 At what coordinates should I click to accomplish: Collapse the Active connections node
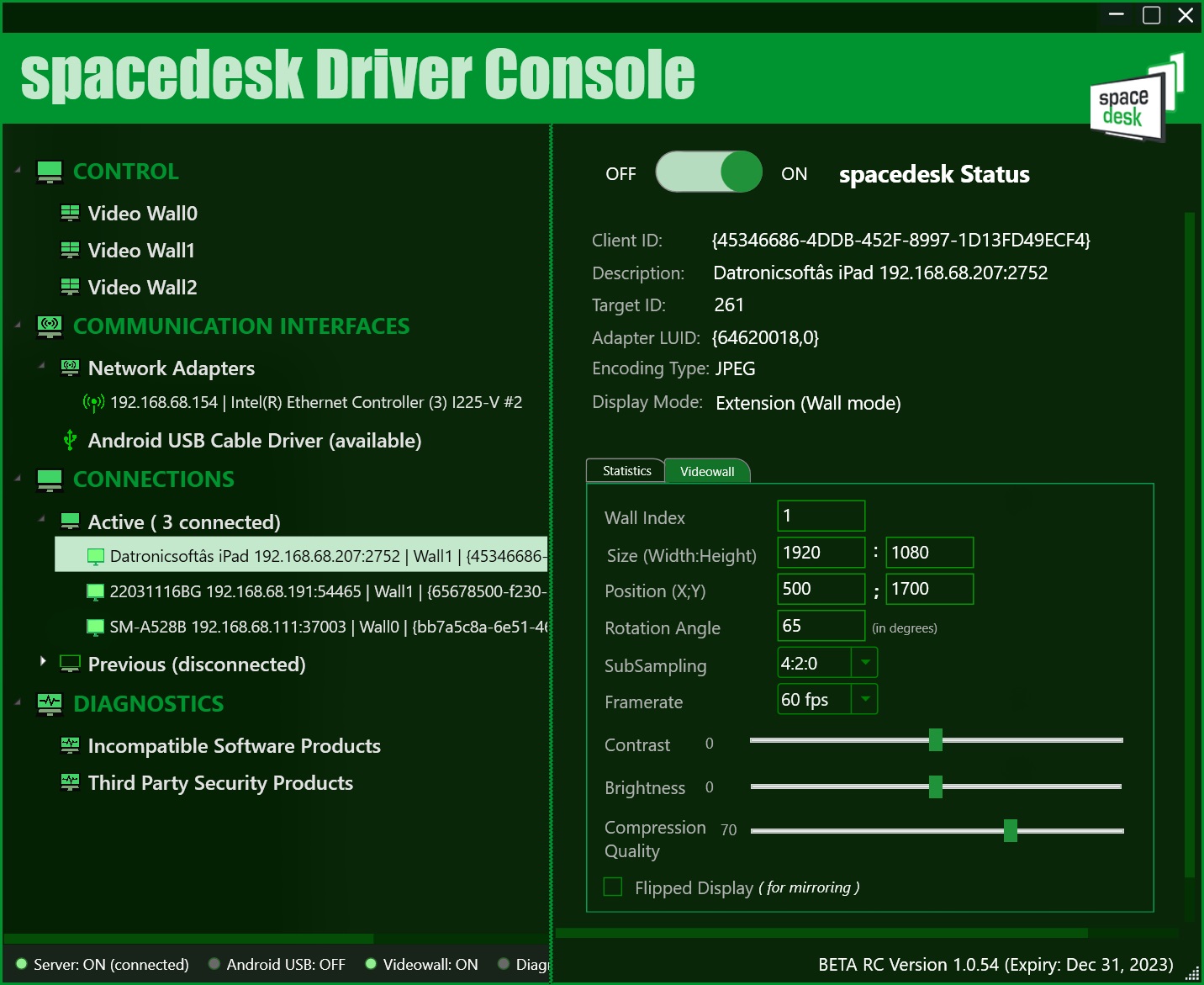tap(41, 519)
